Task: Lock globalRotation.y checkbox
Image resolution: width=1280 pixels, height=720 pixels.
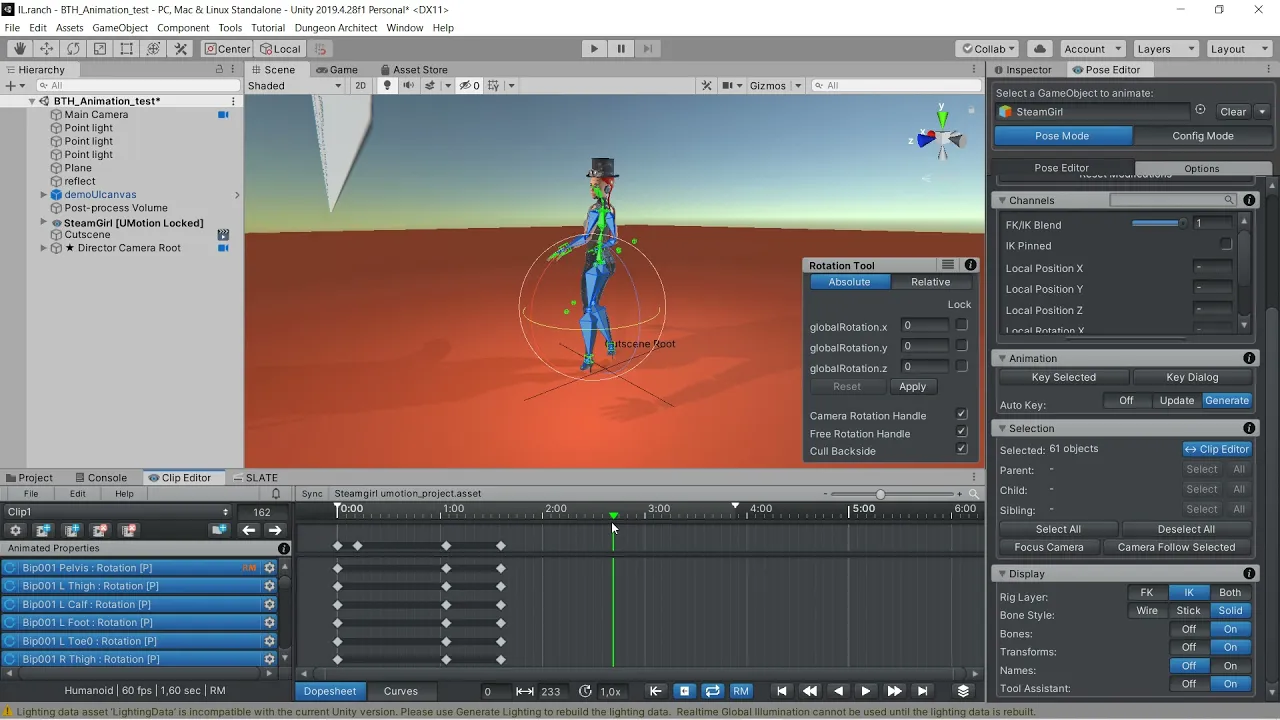Action: [961, 346]
